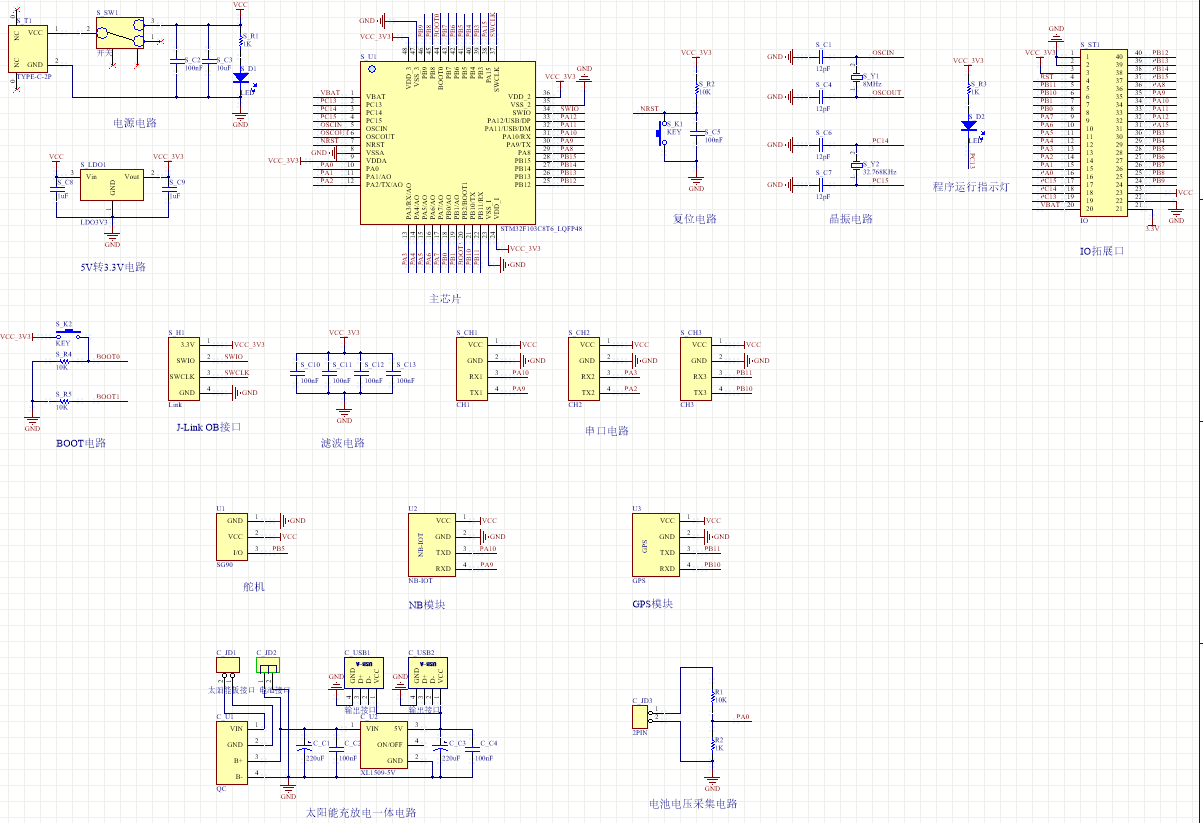Click the 'BOOT0' net label
The image size is (1203, 823).
coord(108,356)
